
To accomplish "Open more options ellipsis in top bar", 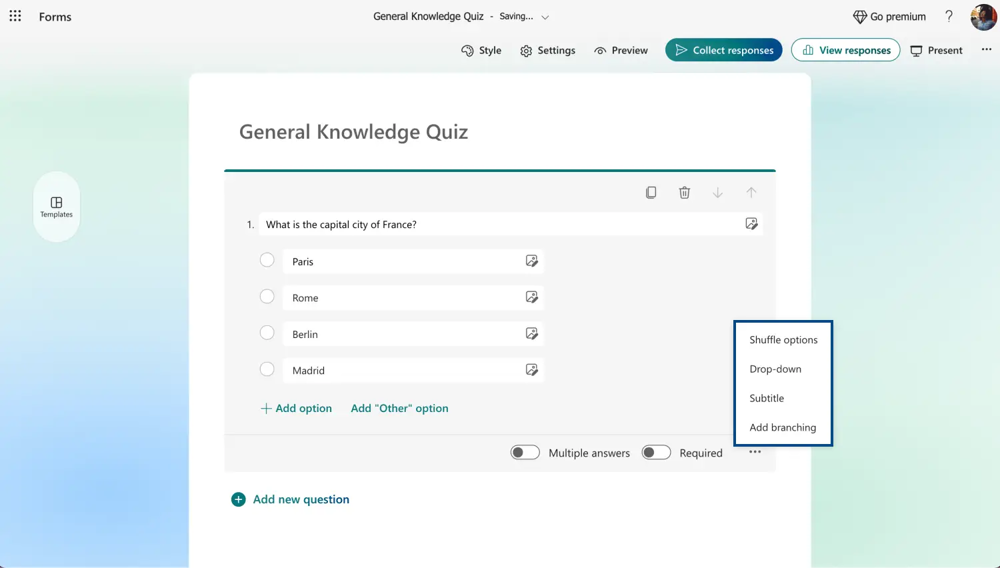I will pos(986,50).
